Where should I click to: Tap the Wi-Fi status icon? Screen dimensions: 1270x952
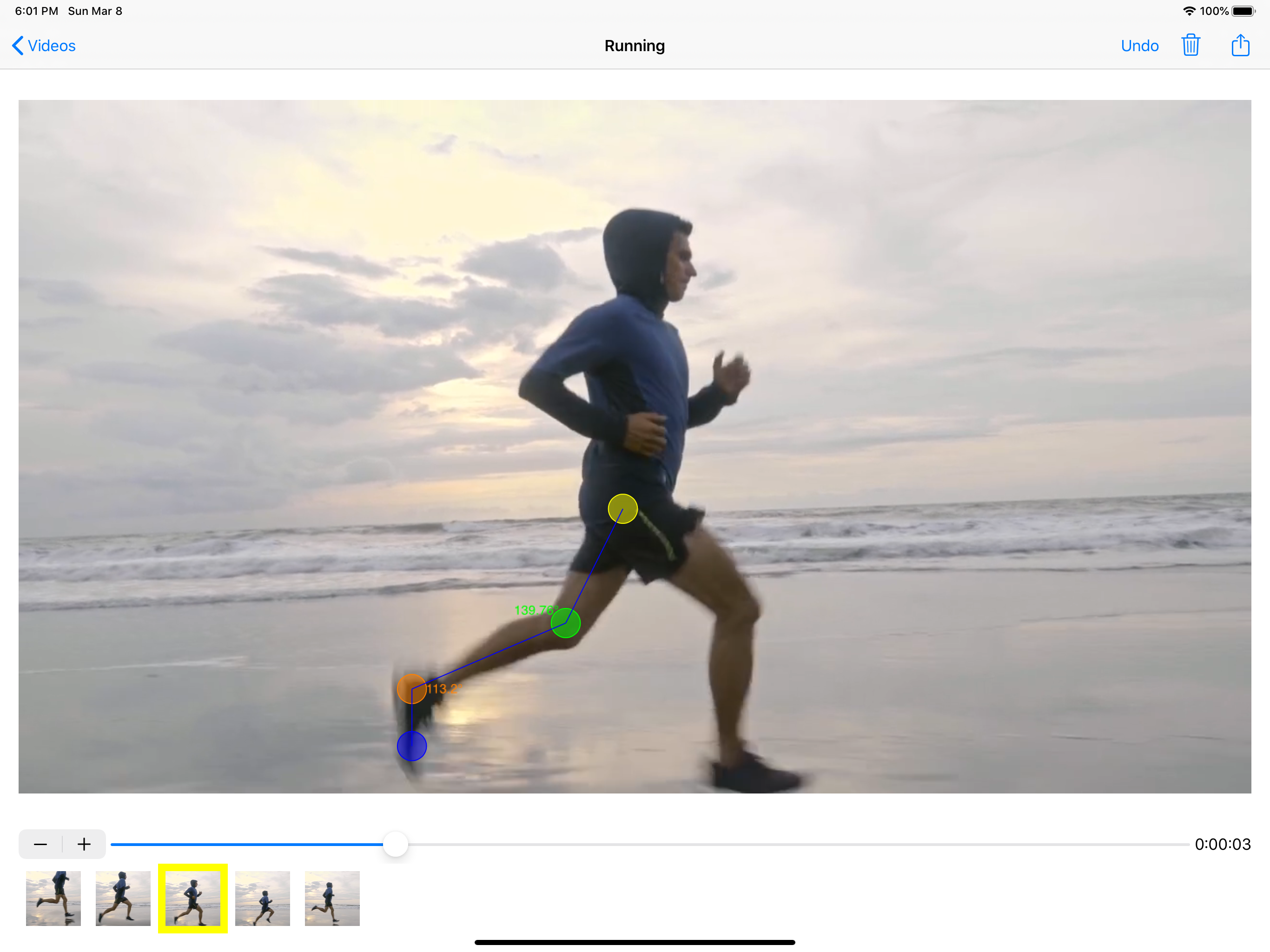pos(1189,11)
